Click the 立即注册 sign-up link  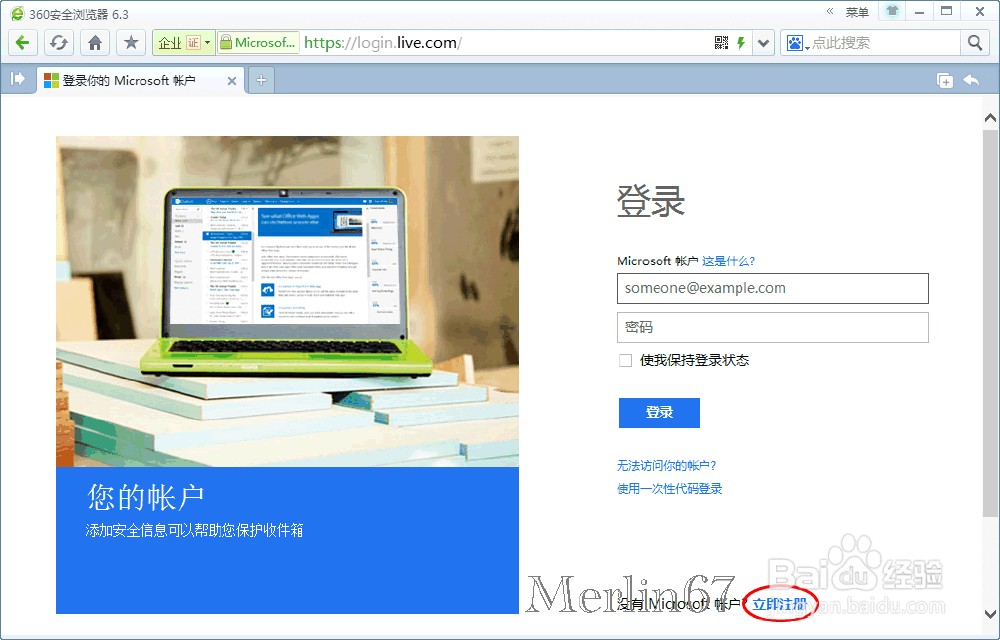click(x=779, y=604)
